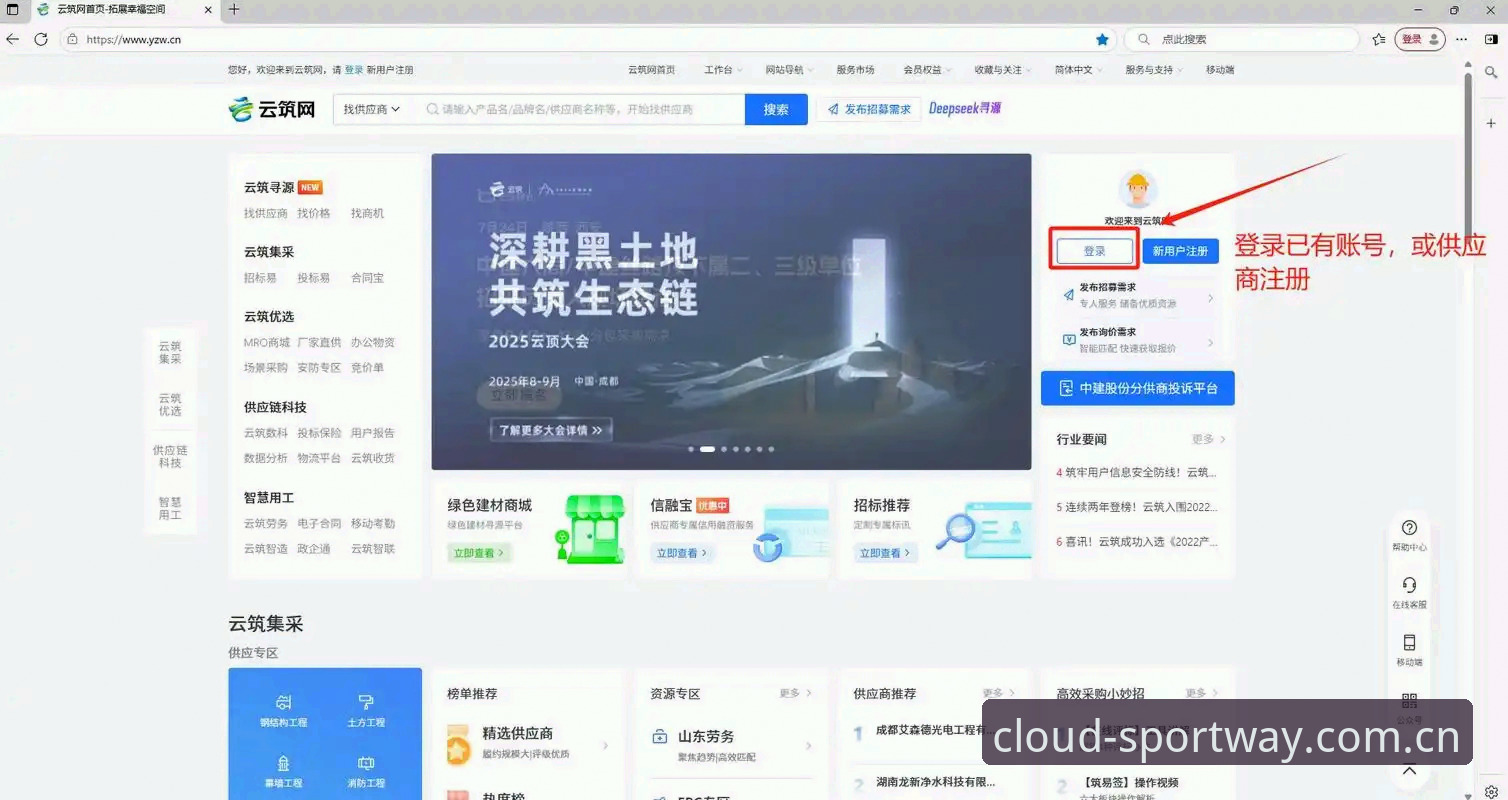Click the browser settings gear at bottom-right
Screen dimensions: 1508x800
point(1491,791)
